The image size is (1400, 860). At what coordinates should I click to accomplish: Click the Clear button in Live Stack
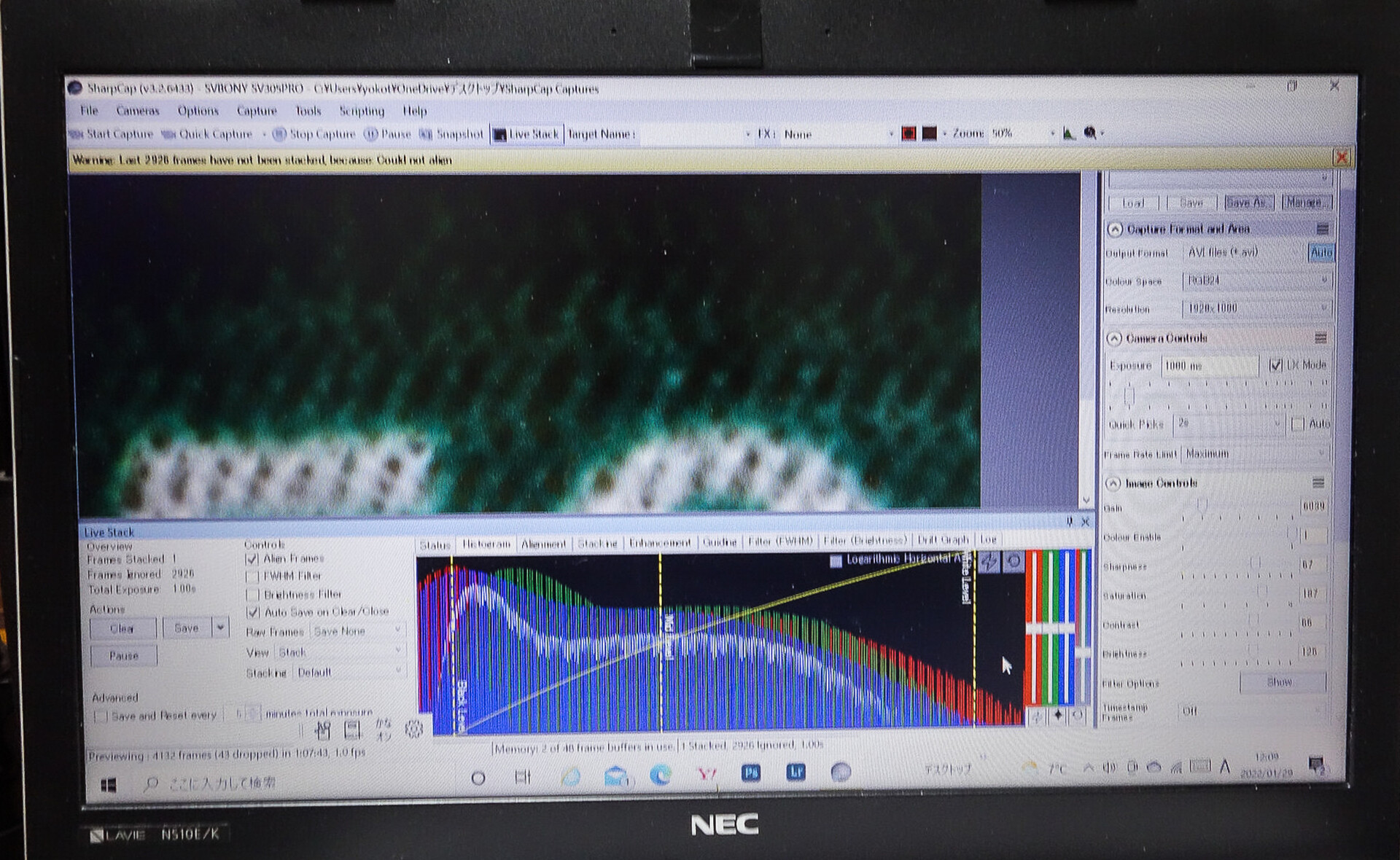tap(122, 628)
